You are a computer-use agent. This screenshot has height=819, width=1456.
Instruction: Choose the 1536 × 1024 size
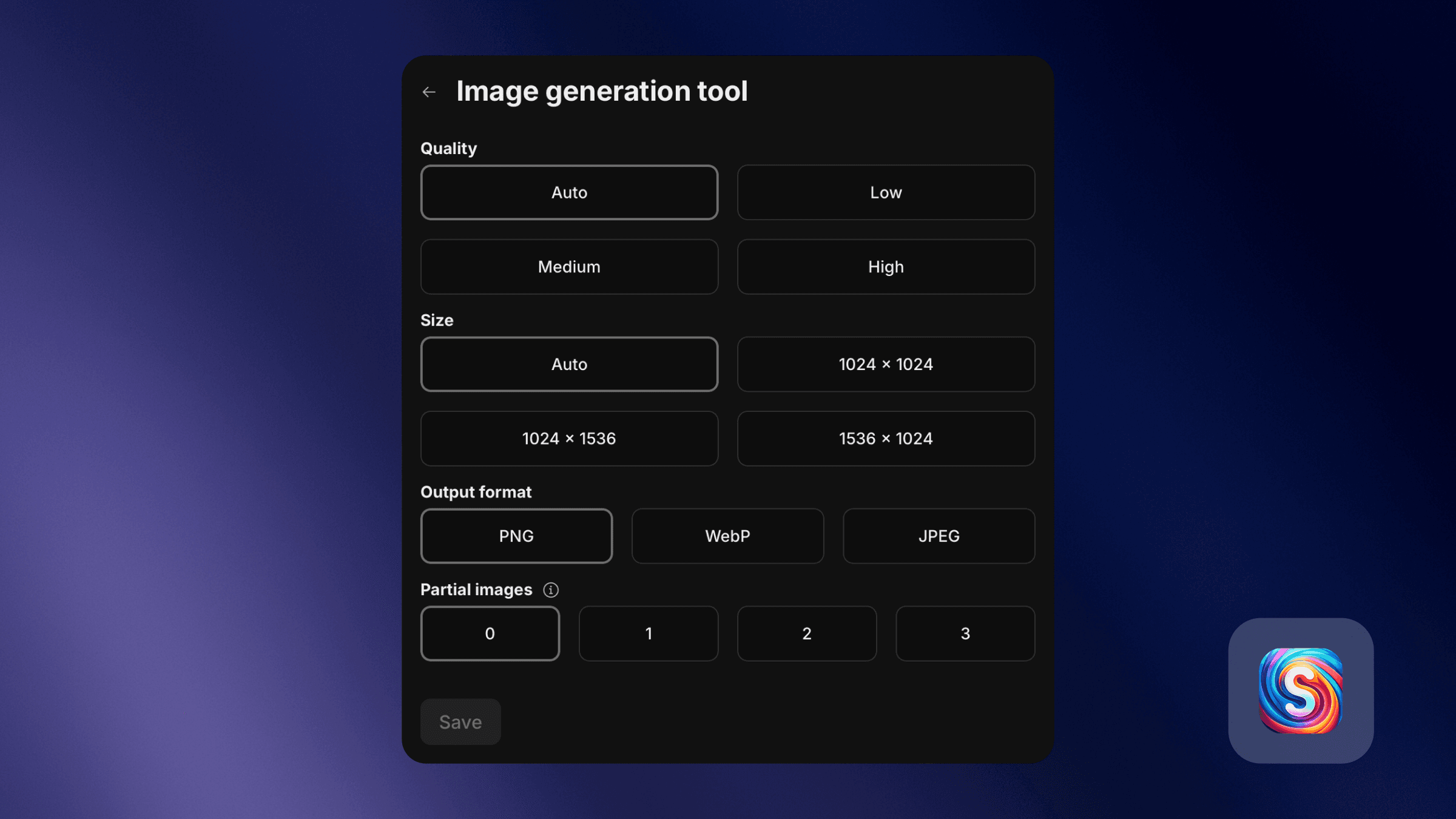pyautogui.click(x=885, y=438)
